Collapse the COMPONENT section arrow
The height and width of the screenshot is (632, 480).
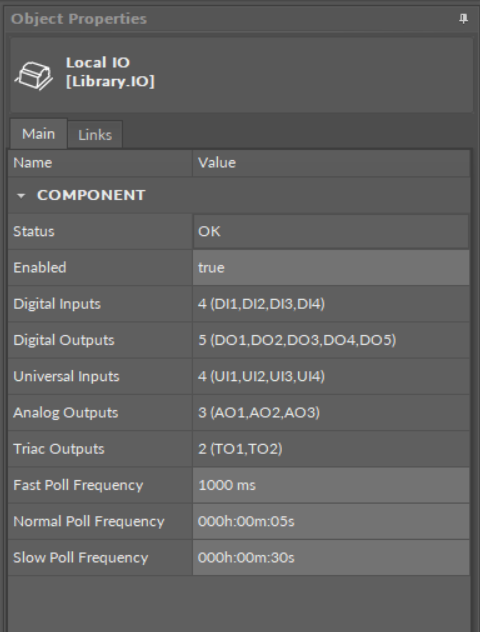21,195
